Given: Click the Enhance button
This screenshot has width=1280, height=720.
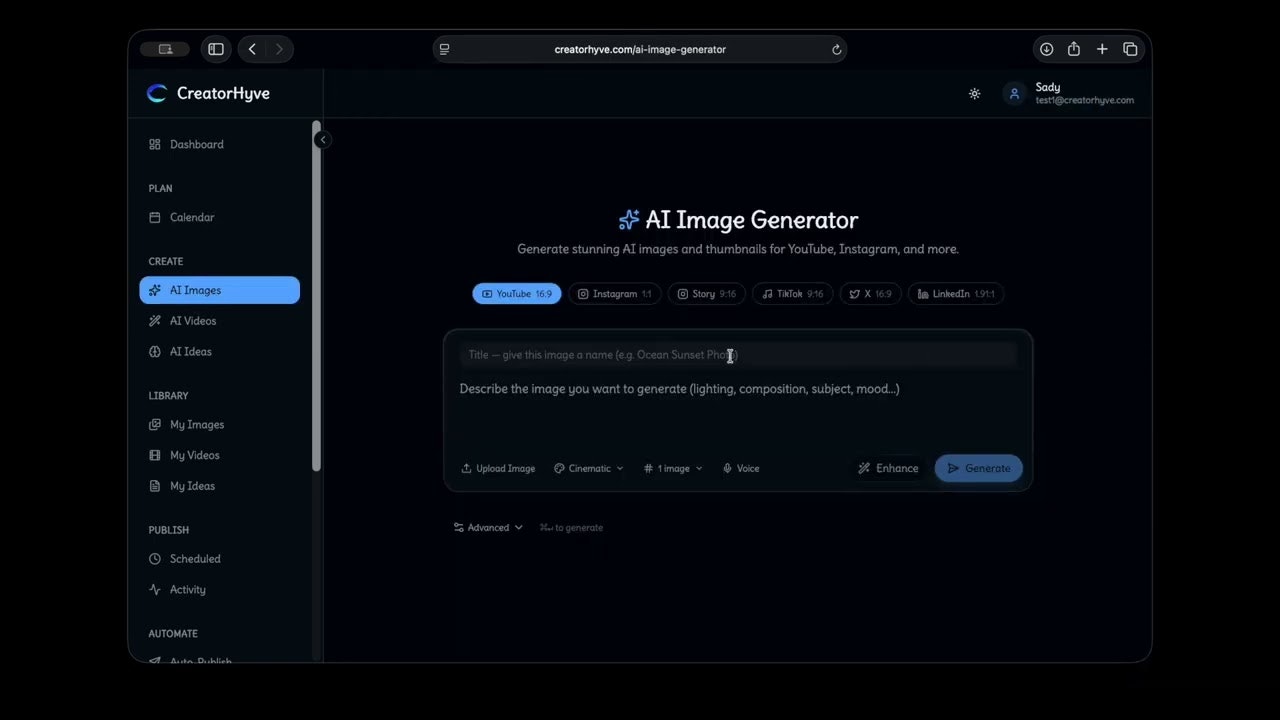Looking at the screenshot, I should [x=888, y=468].
